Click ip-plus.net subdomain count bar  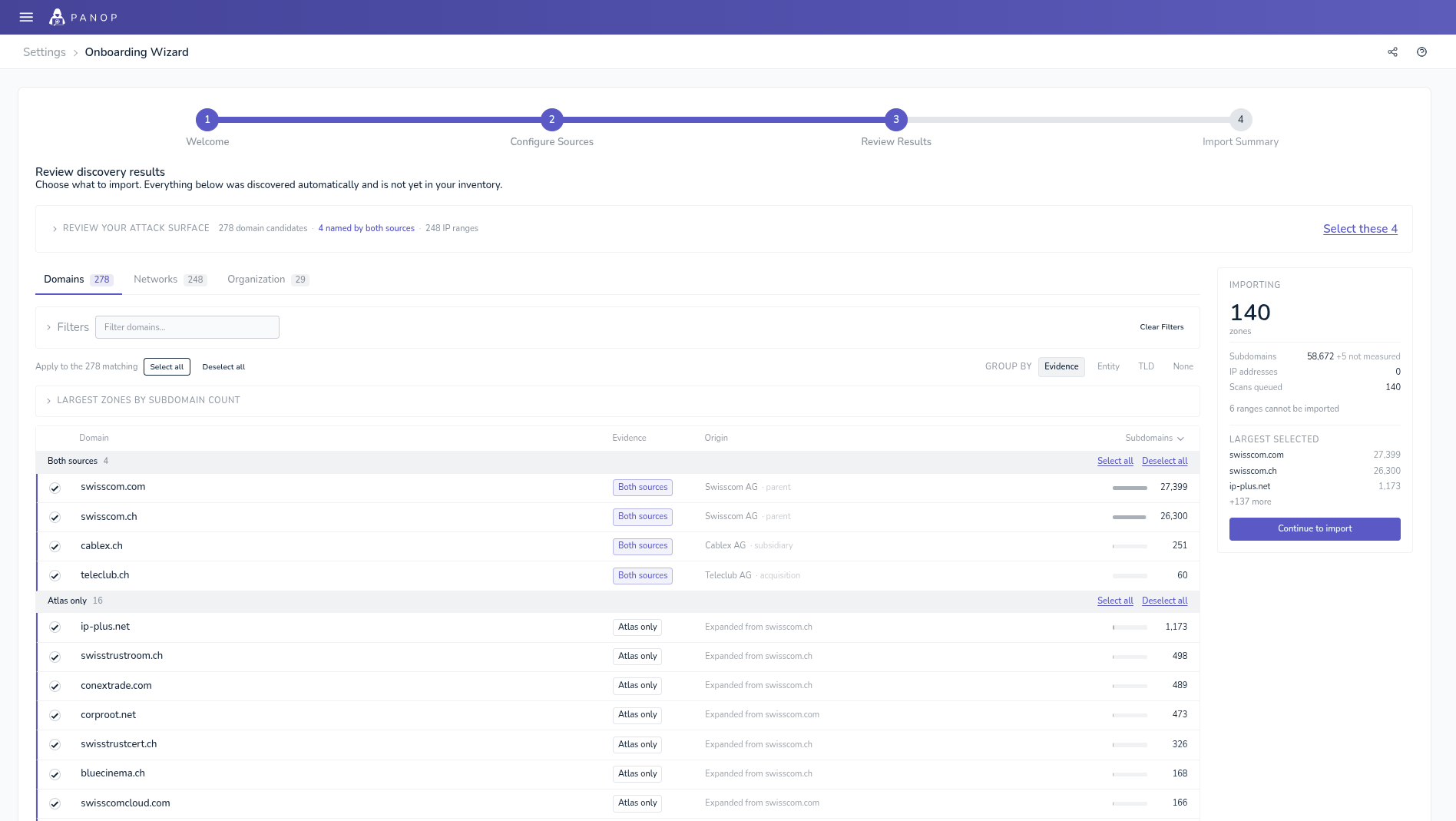(x=1130, y=627)
